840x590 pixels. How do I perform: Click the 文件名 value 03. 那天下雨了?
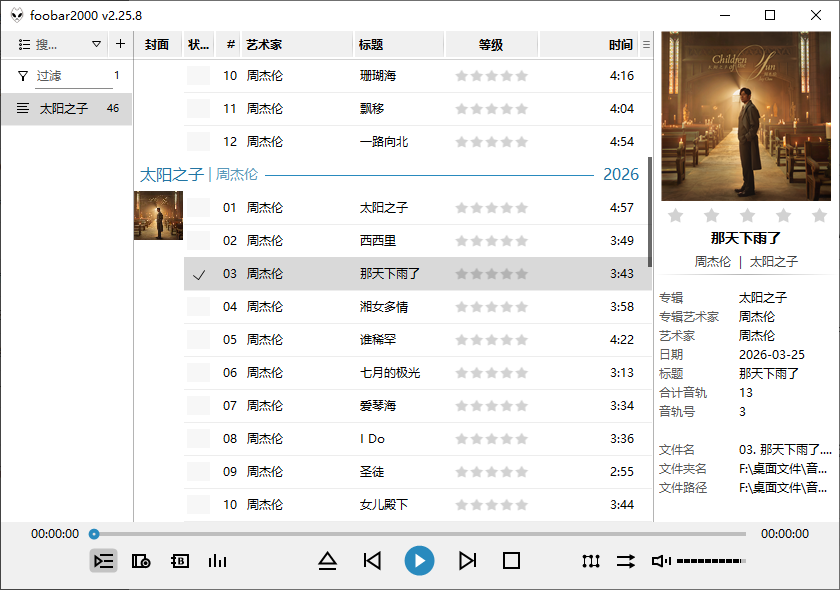pyautogui.click(x=785, y=450)
